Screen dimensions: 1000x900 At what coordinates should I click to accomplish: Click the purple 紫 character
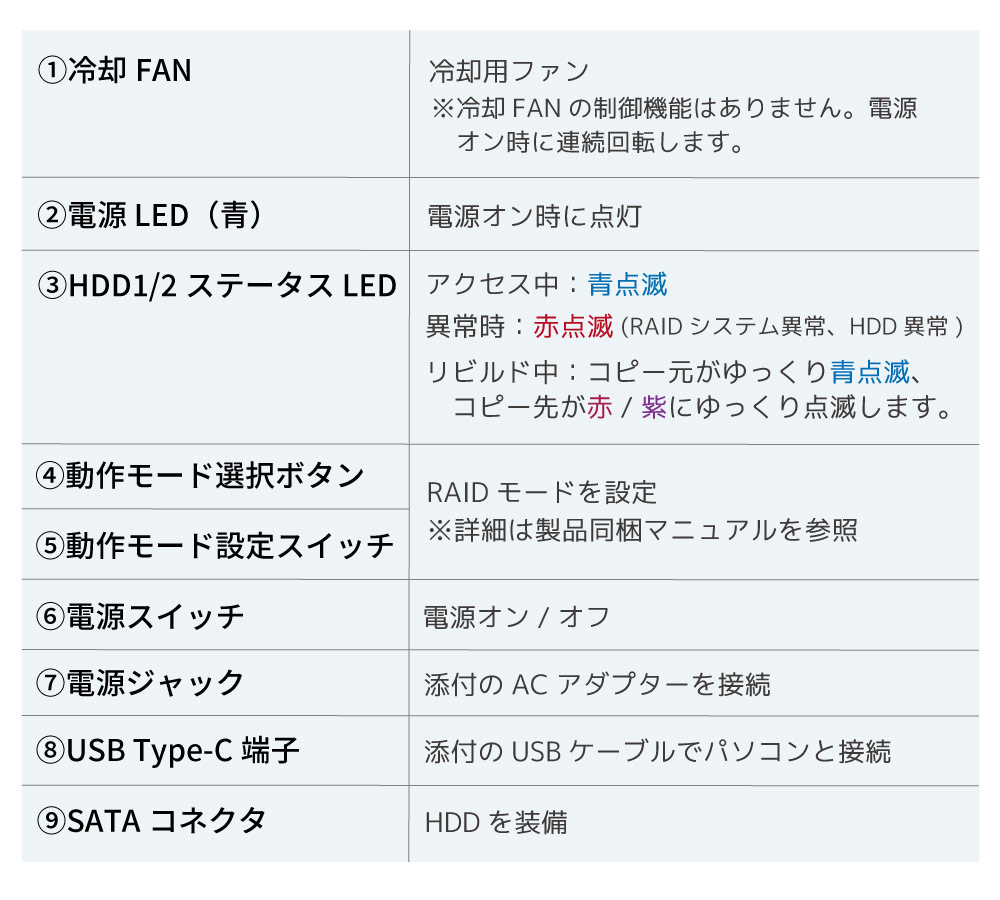point(654,407)
